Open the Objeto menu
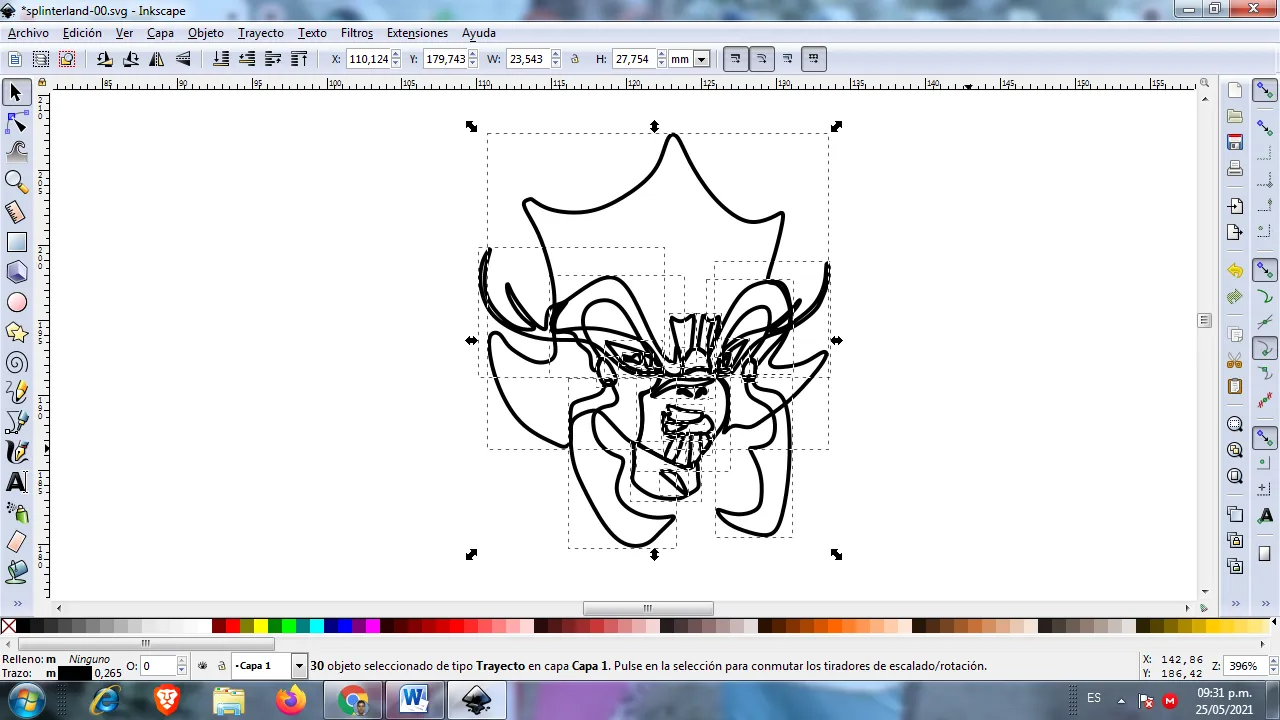The width and height of the screenshot is (1280, 720). [206, 33]
